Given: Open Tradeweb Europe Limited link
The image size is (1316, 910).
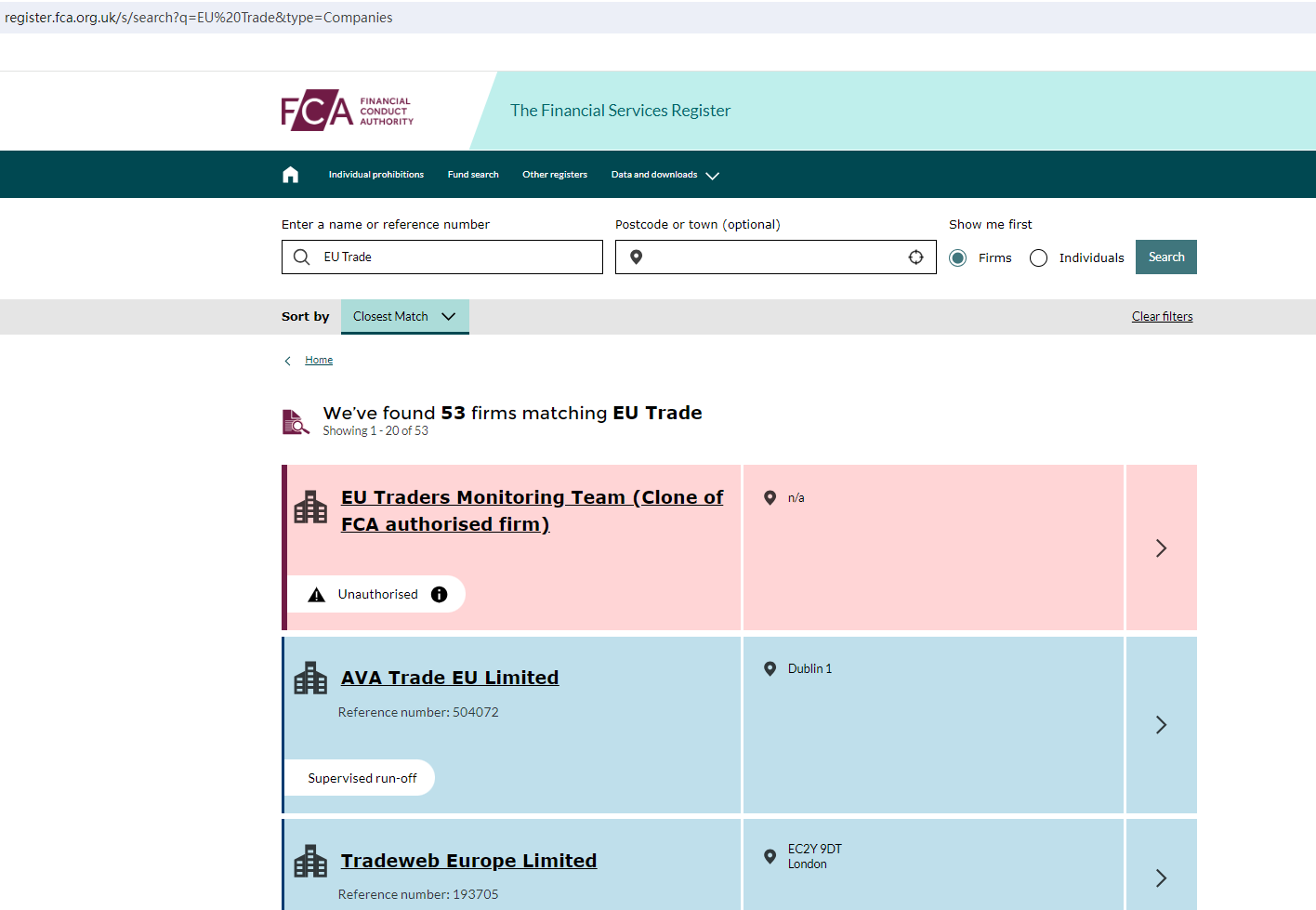Looking at the screenshot, I should [469, 862].
